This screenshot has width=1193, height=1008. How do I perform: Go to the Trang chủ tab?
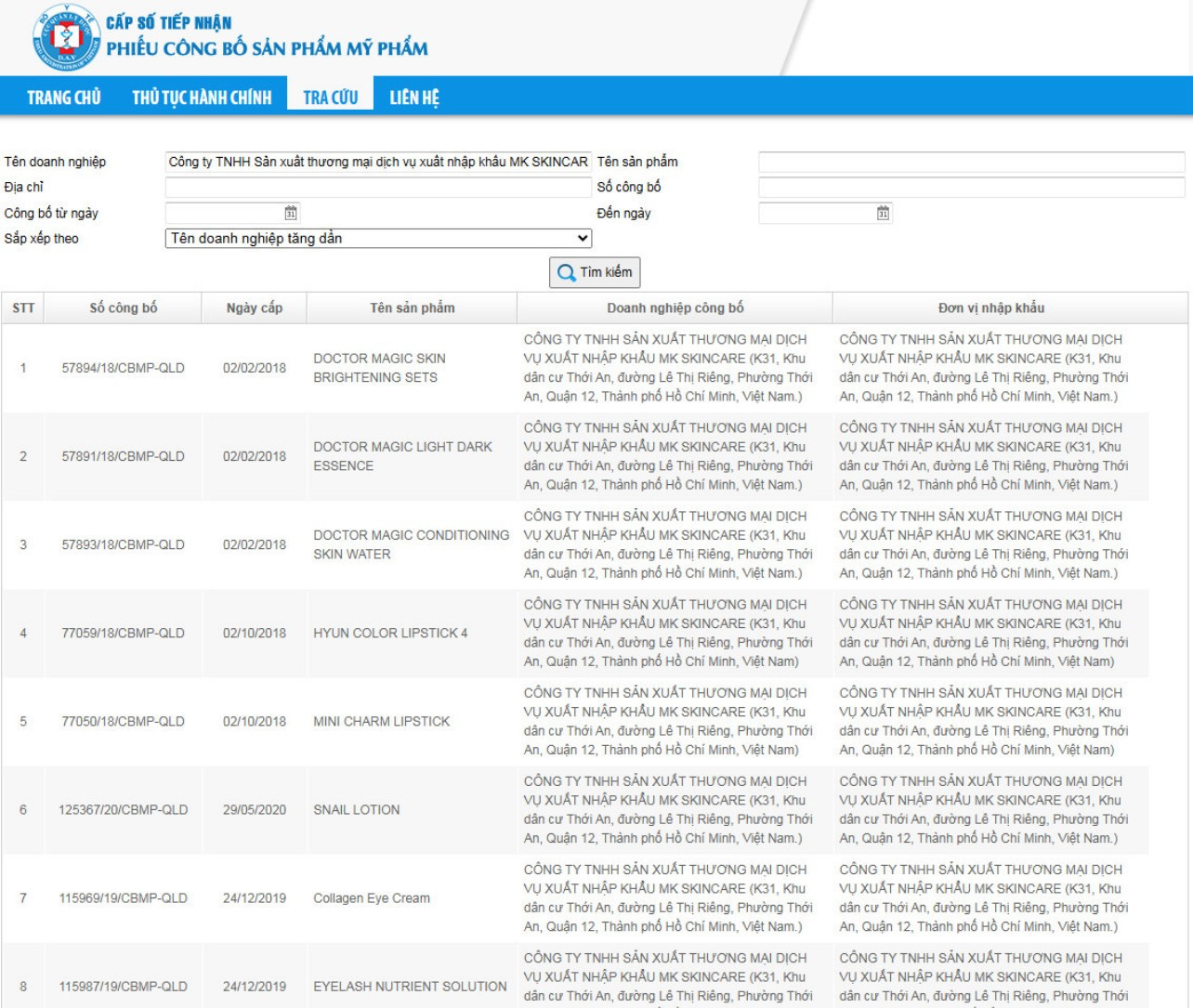click(x=64, y=98)
